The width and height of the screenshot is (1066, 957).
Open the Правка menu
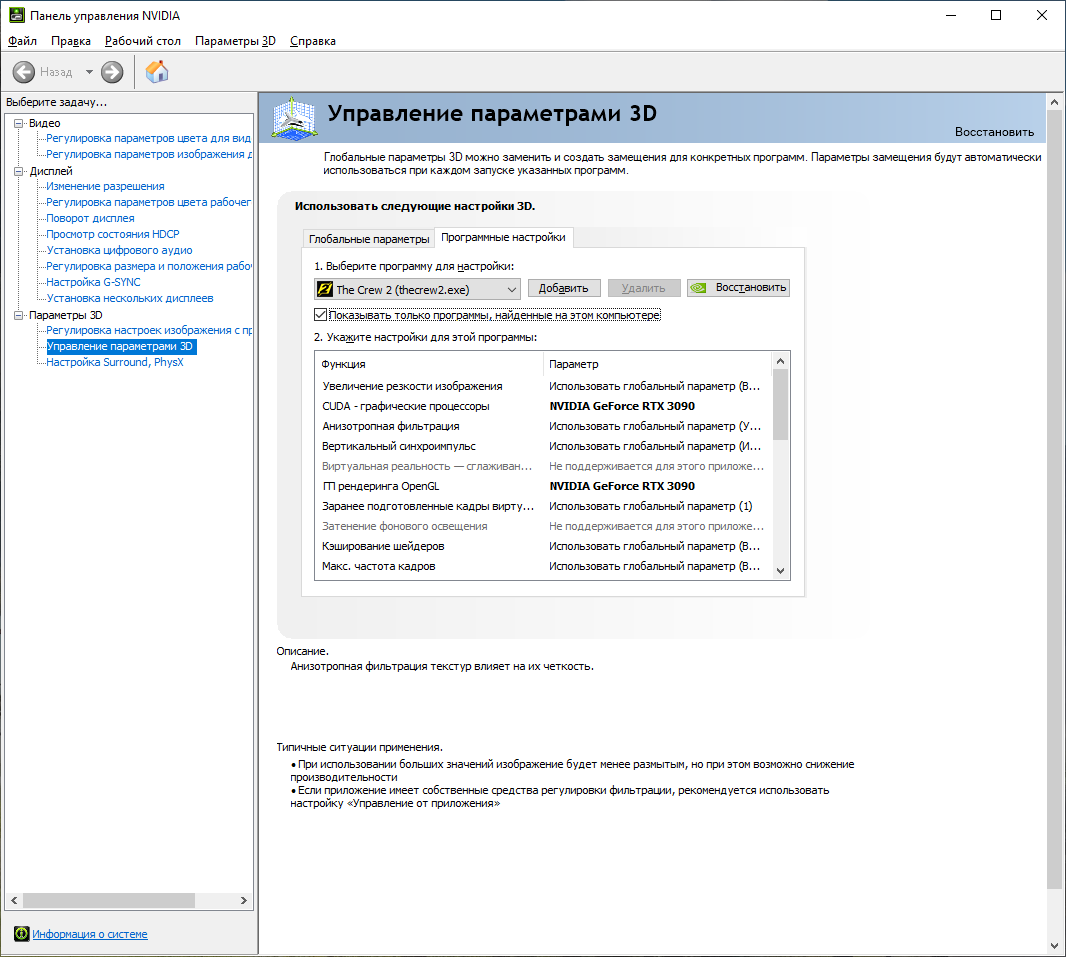[x=71, y=41]
